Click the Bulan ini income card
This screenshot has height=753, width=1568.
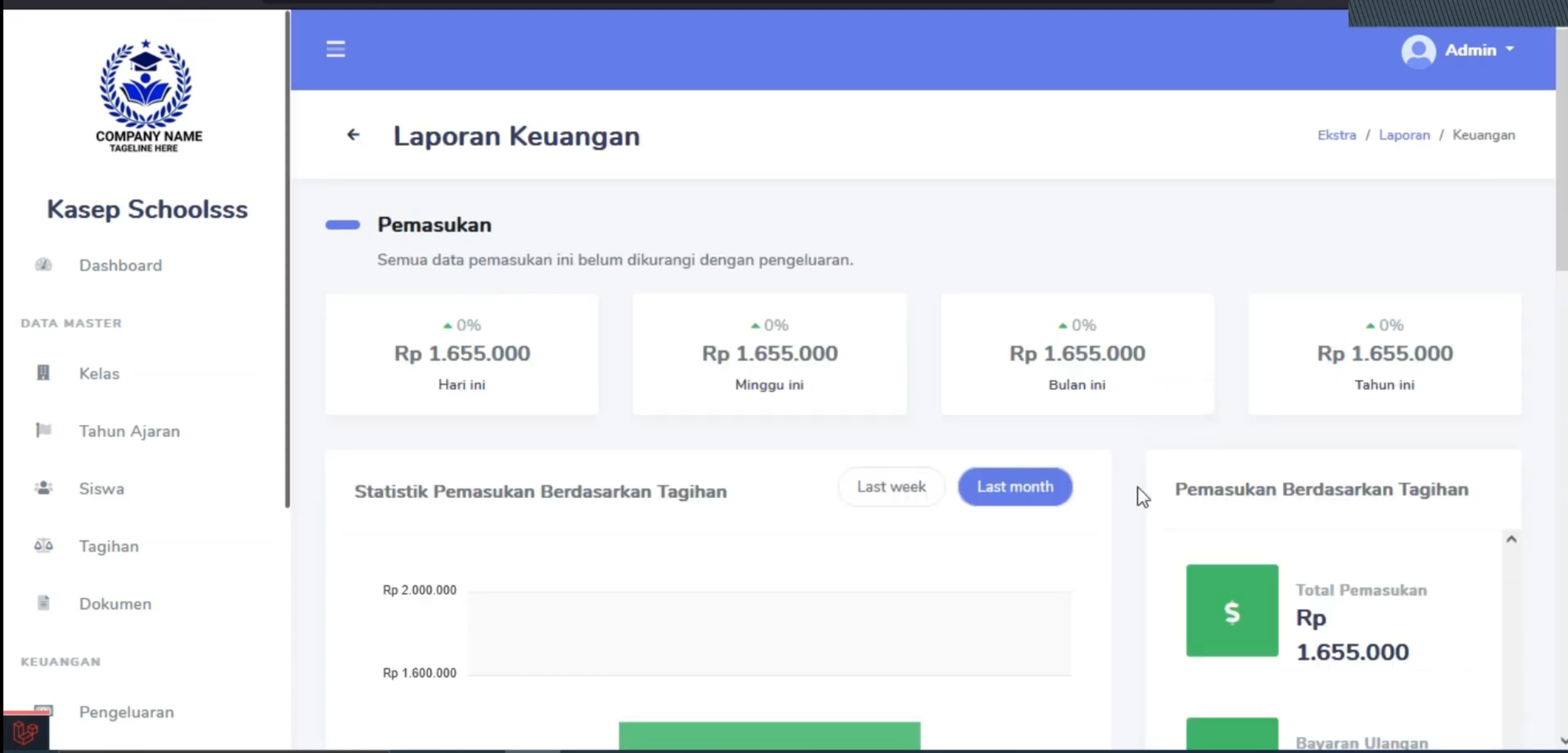pyautogui.click(x=1077, y=354)
